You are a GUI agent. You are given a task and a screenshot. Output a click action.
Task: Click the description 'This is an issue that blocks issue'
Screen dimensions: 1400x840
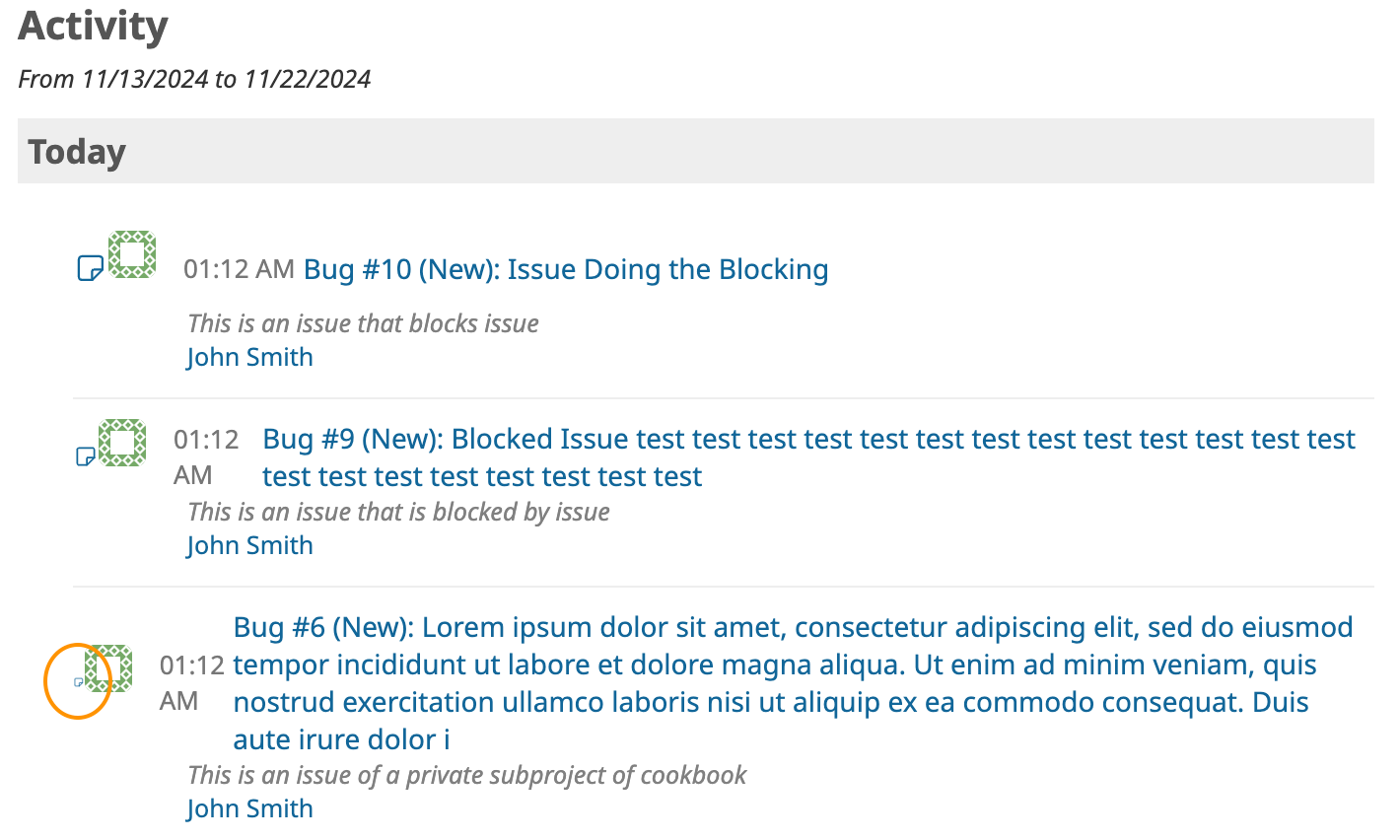tap(364, 323)
